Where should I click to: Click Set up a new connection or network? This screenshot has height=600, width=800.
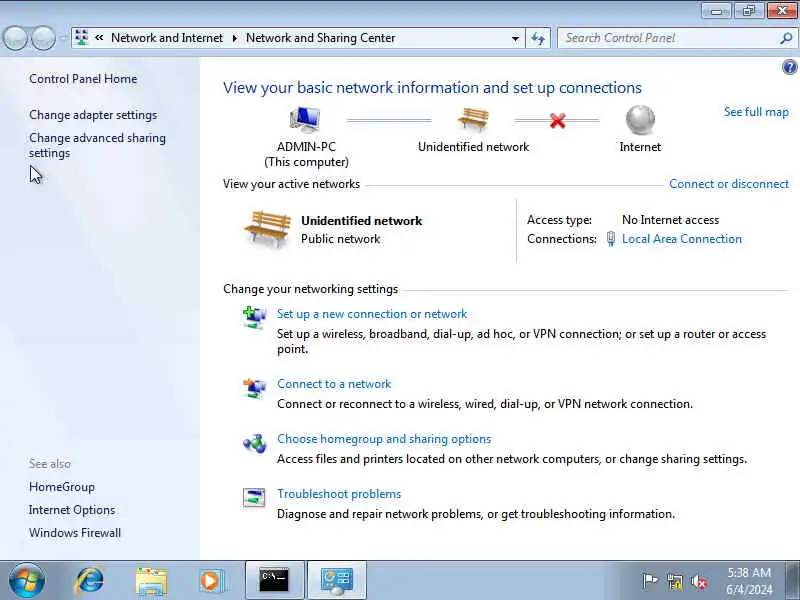[372, 314]
